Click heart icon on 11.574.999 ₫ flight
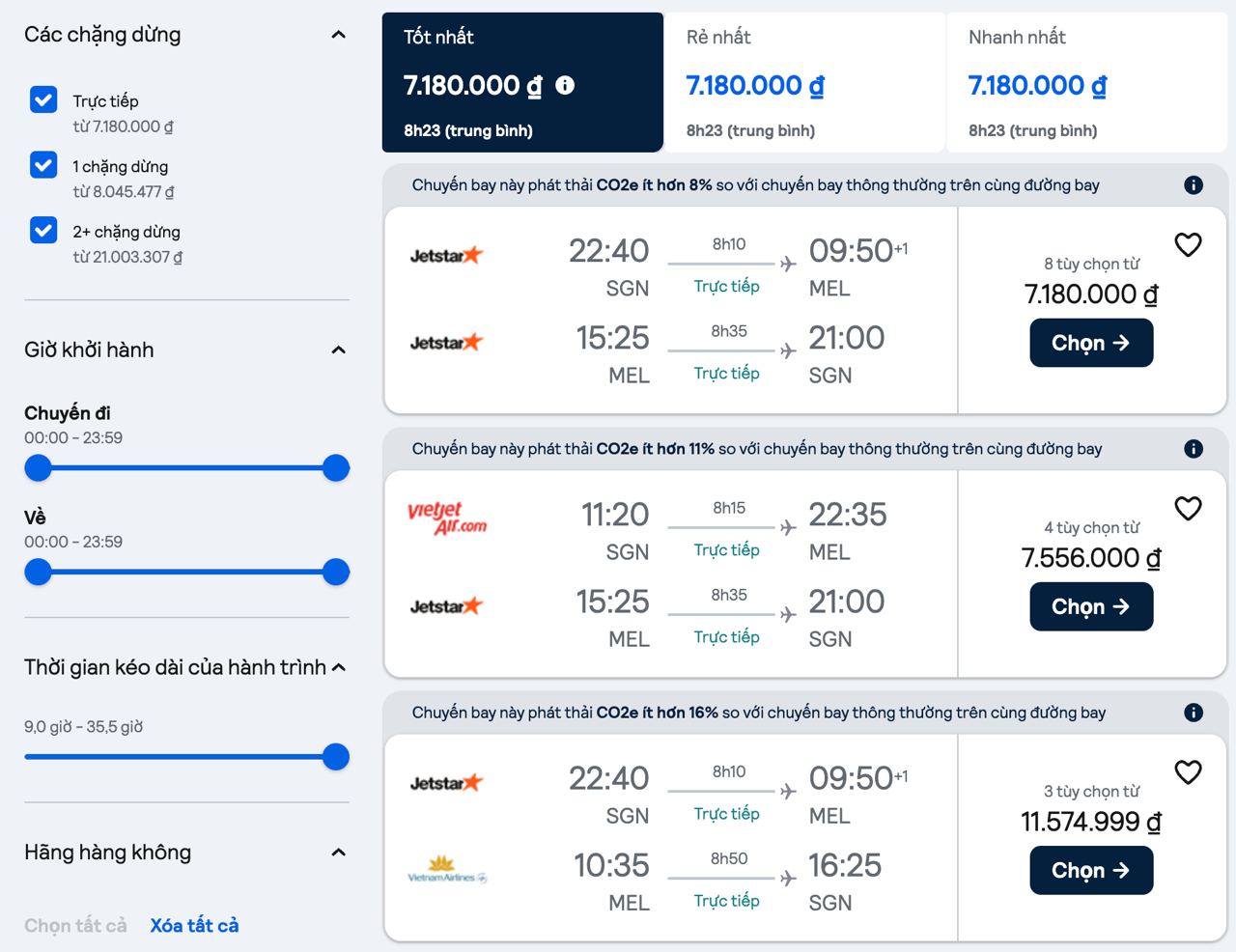Screen dimensions: 1236x952 [1188, 772]
